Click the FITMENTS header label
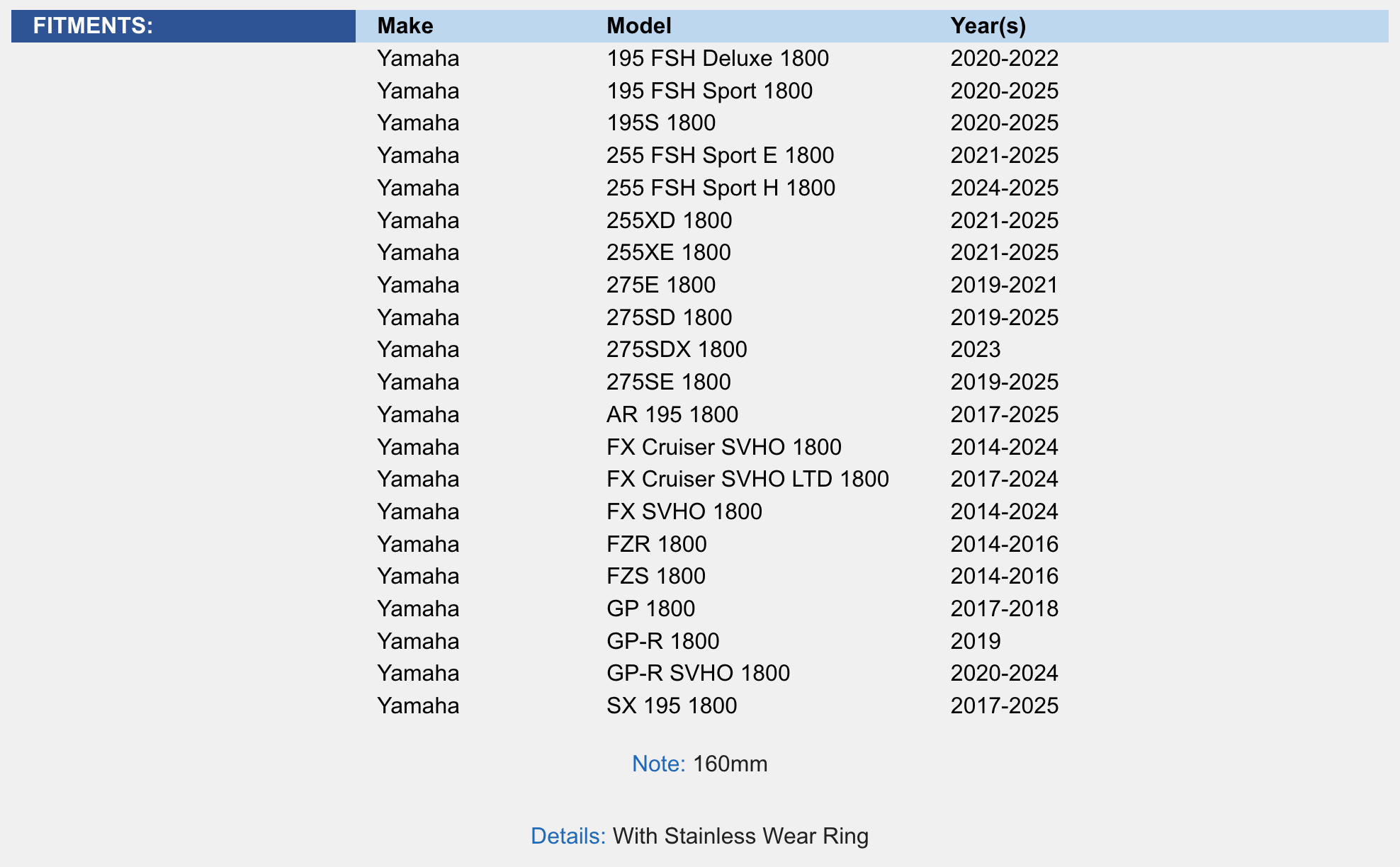Image resolution: width=1400 pixels, height=867 pixels. [x=93, y=26]
